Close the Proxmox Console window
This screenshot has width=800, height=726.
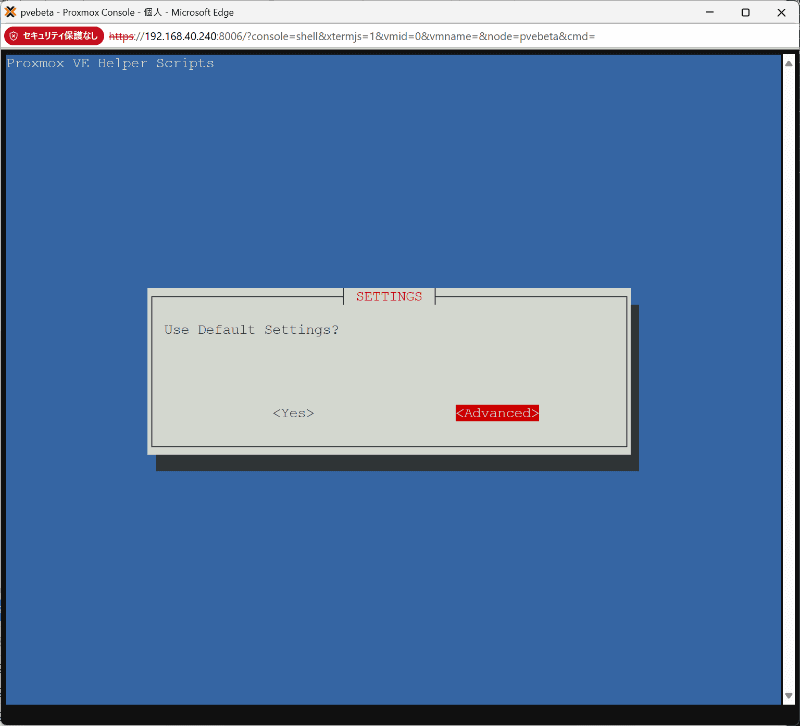coord(781,12)
